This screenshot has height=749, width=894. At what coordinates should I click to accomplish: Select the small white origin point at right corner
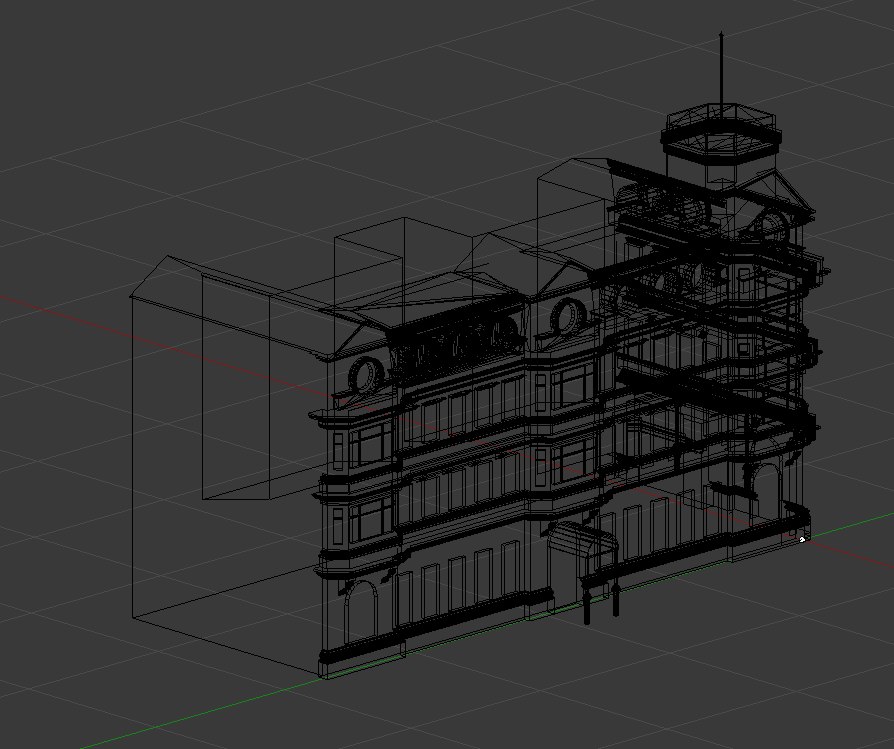(x=802, y=538)
